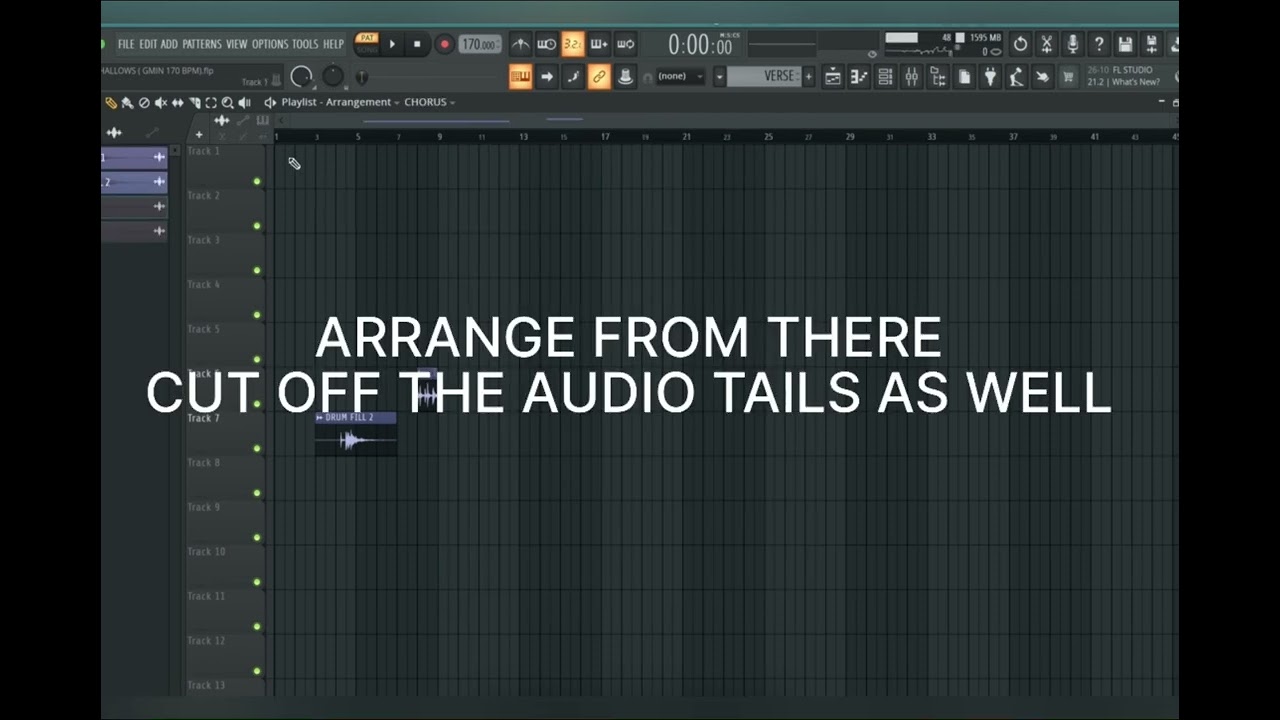Select the Delete tool in playlist toolbar

point(144,103)
